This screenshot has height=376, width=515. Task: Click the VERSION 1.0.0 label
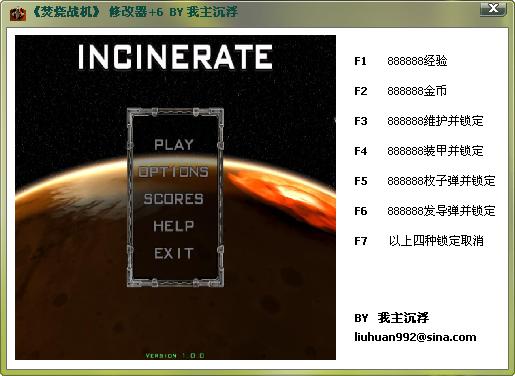[x=175, y=356]
